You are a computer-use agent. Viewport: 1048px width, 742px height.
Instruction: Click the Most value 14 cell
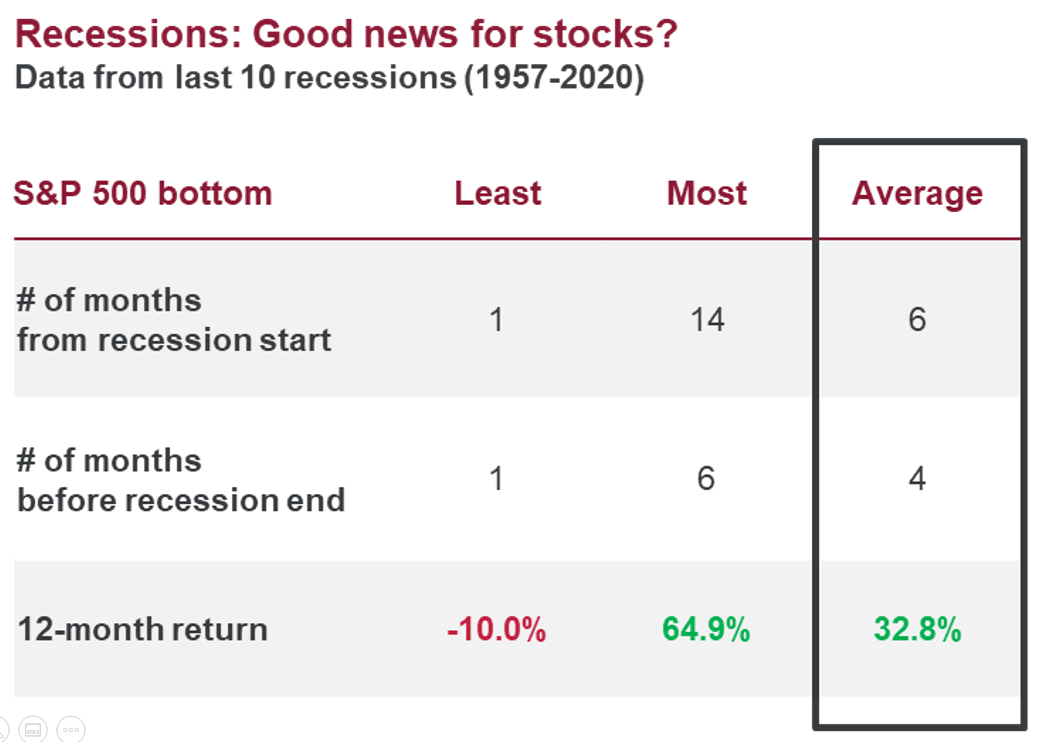706,320
